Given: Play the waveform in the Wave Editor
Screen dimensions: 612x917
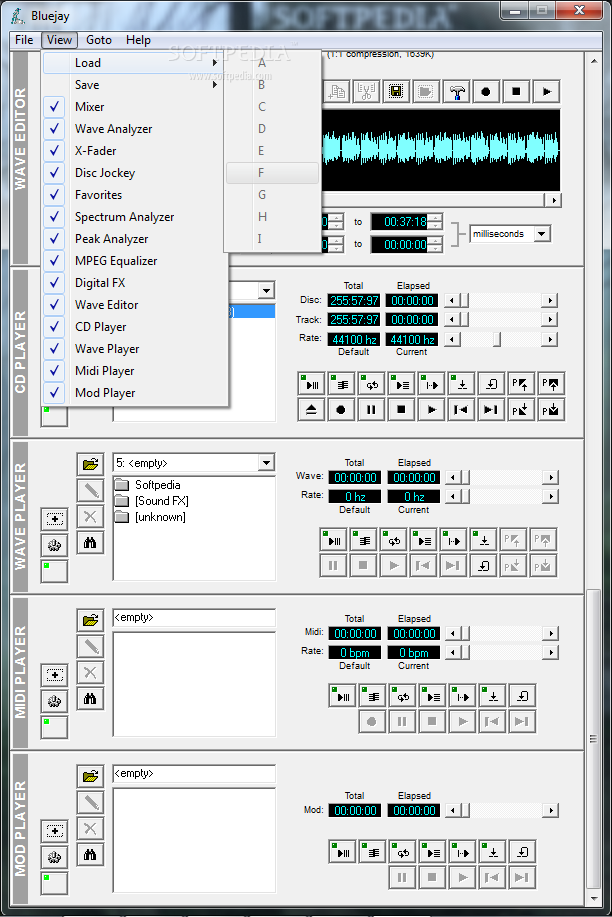Looking at the screenshot, I should (x=546, y=92).
